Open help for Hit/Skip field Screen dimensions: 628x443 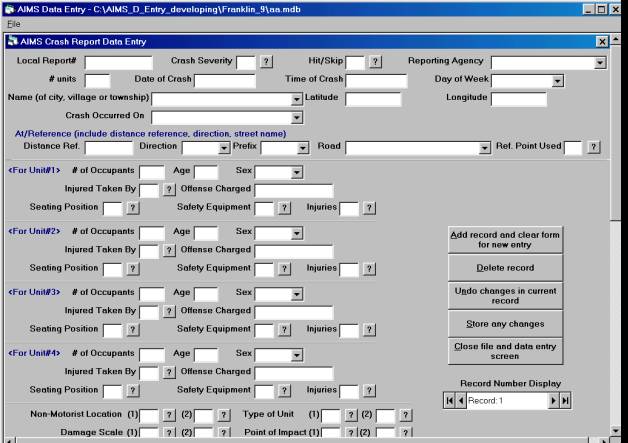[375, 61]
